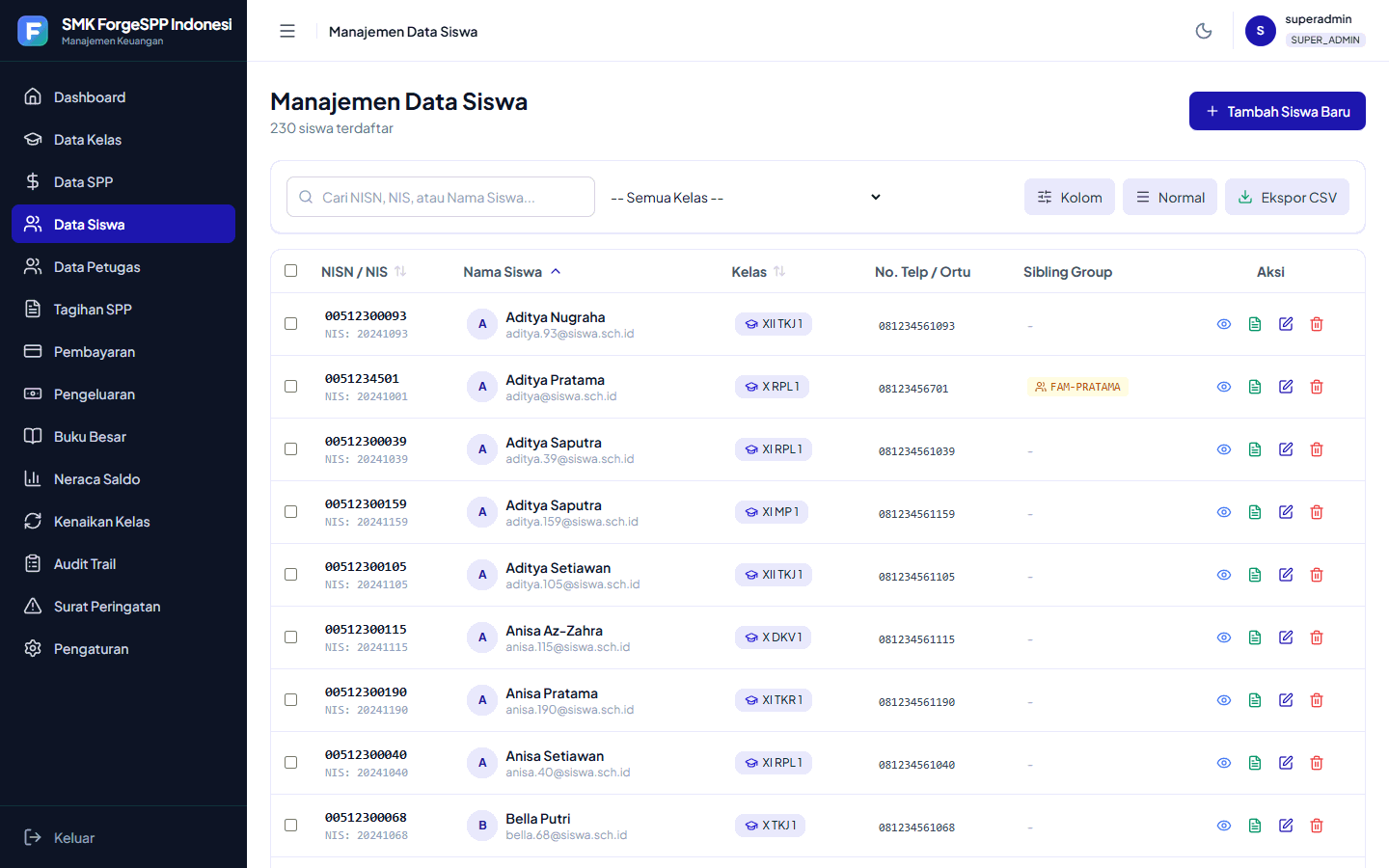This screenshot has height=868, width=1389.
Task: Select checkbox for Anisa Az-Zahra row
Action: 290,637
